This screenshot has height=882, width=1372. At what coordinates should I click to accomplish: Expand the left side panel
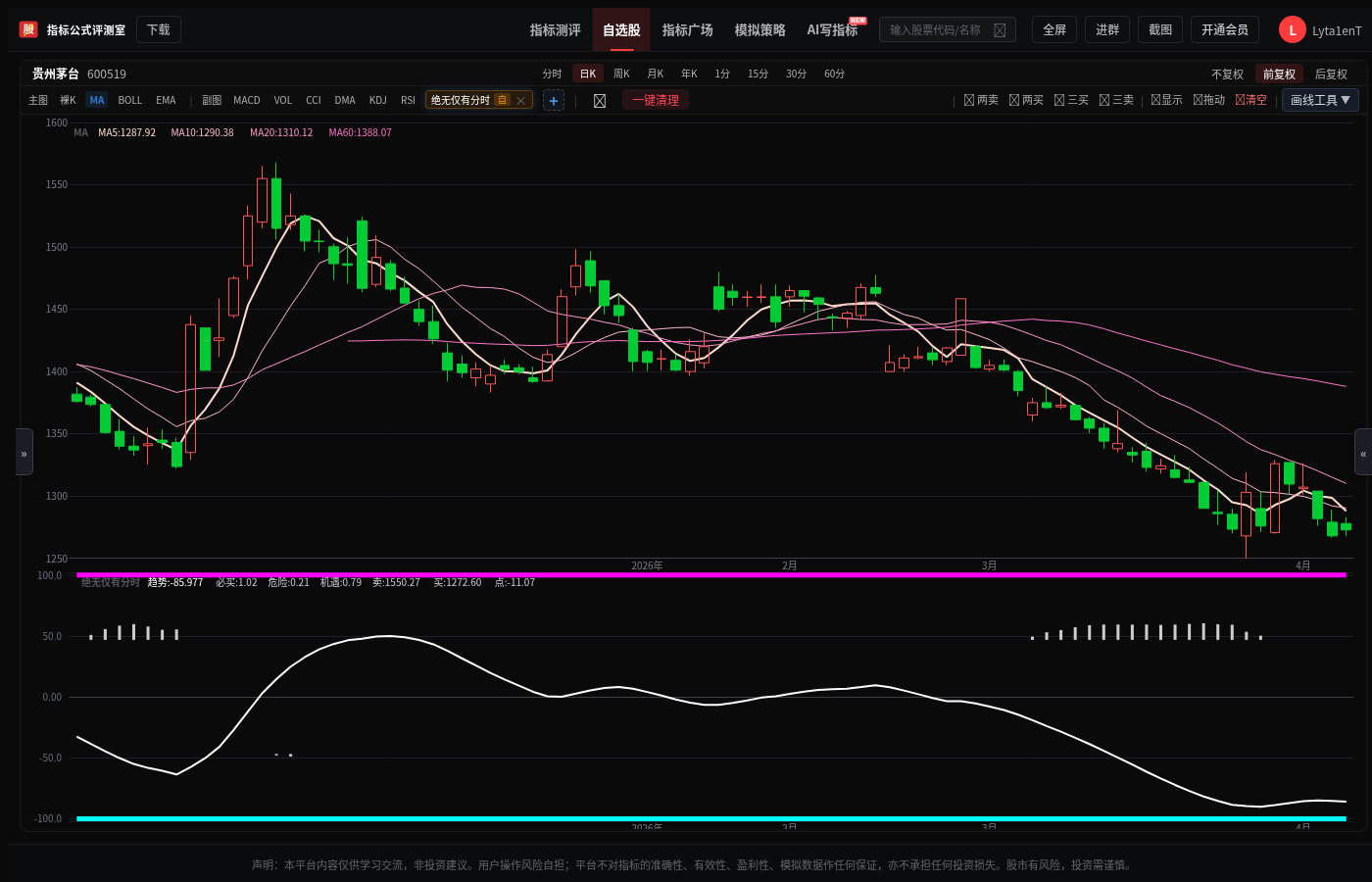[24, 452]
